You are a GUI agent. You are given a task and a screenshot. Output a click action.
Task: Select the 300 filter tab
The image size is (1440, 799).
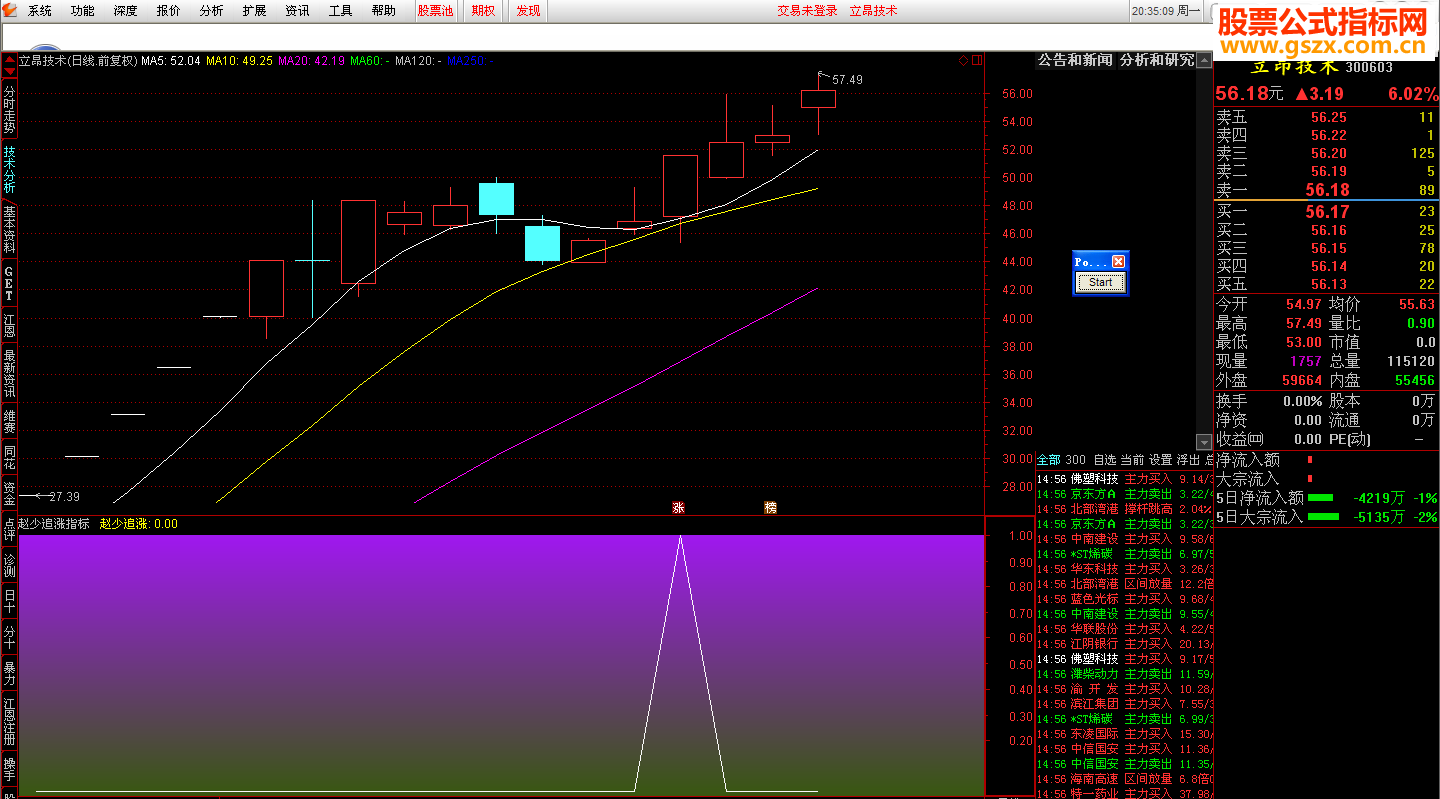[1075, 460]
